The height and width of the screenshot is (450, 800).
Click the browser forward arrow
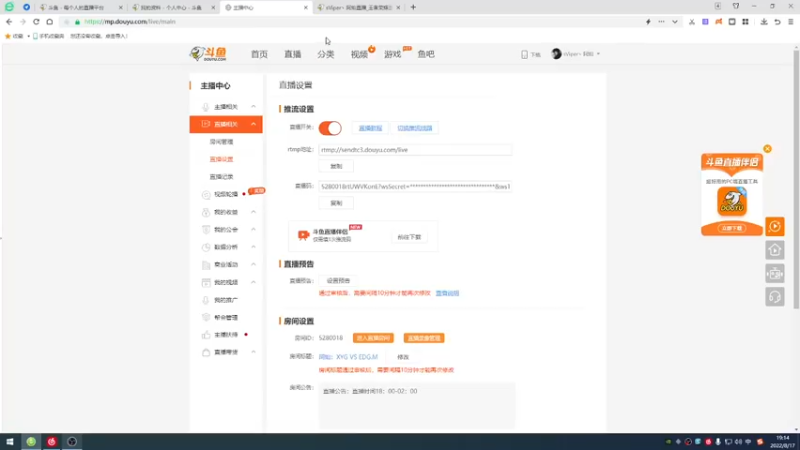tap(22, 21)
